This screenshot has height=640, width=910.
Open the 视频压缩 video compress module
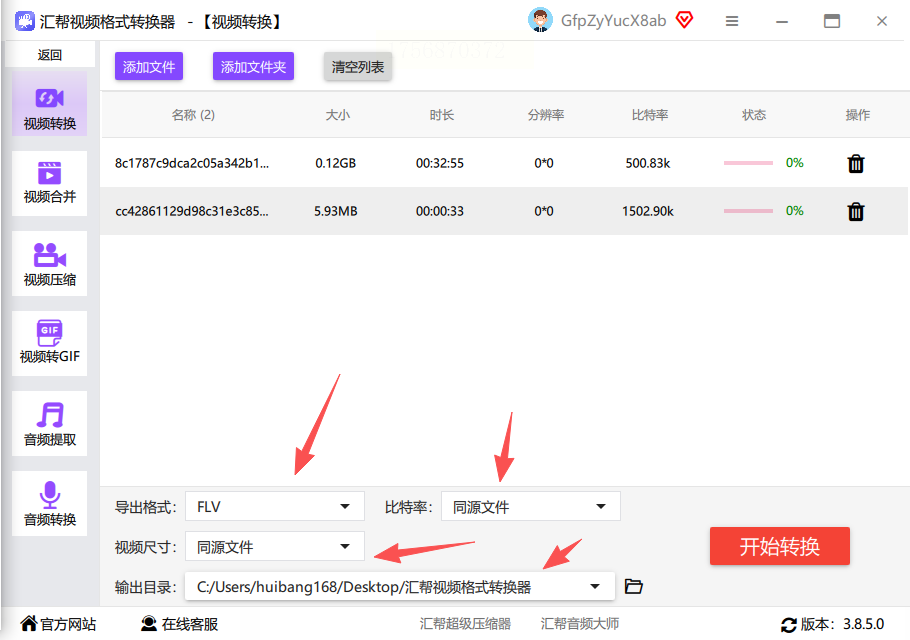[49, 263]
